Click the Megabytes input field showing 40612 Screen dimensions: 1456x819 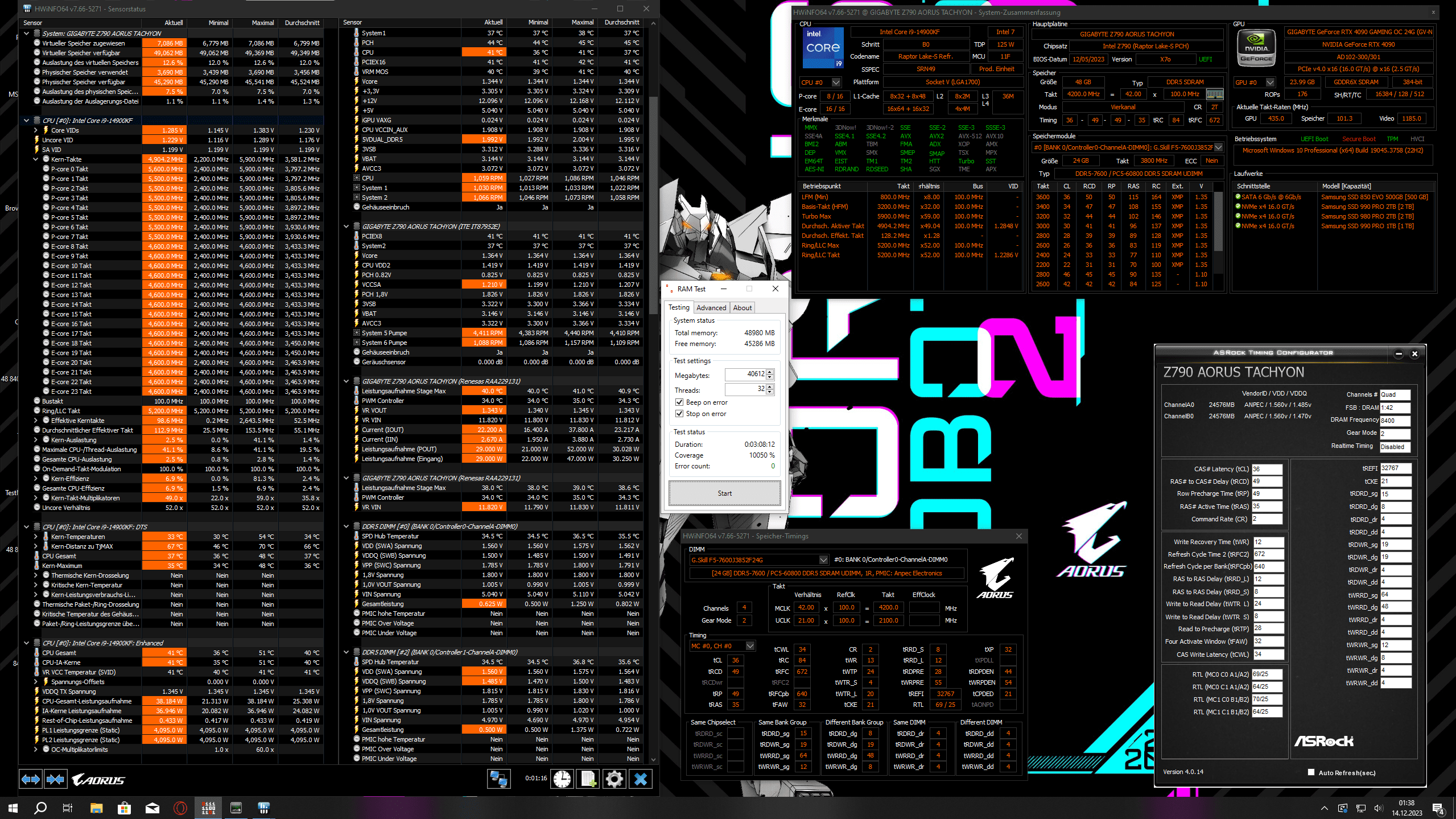pos(745,374)
